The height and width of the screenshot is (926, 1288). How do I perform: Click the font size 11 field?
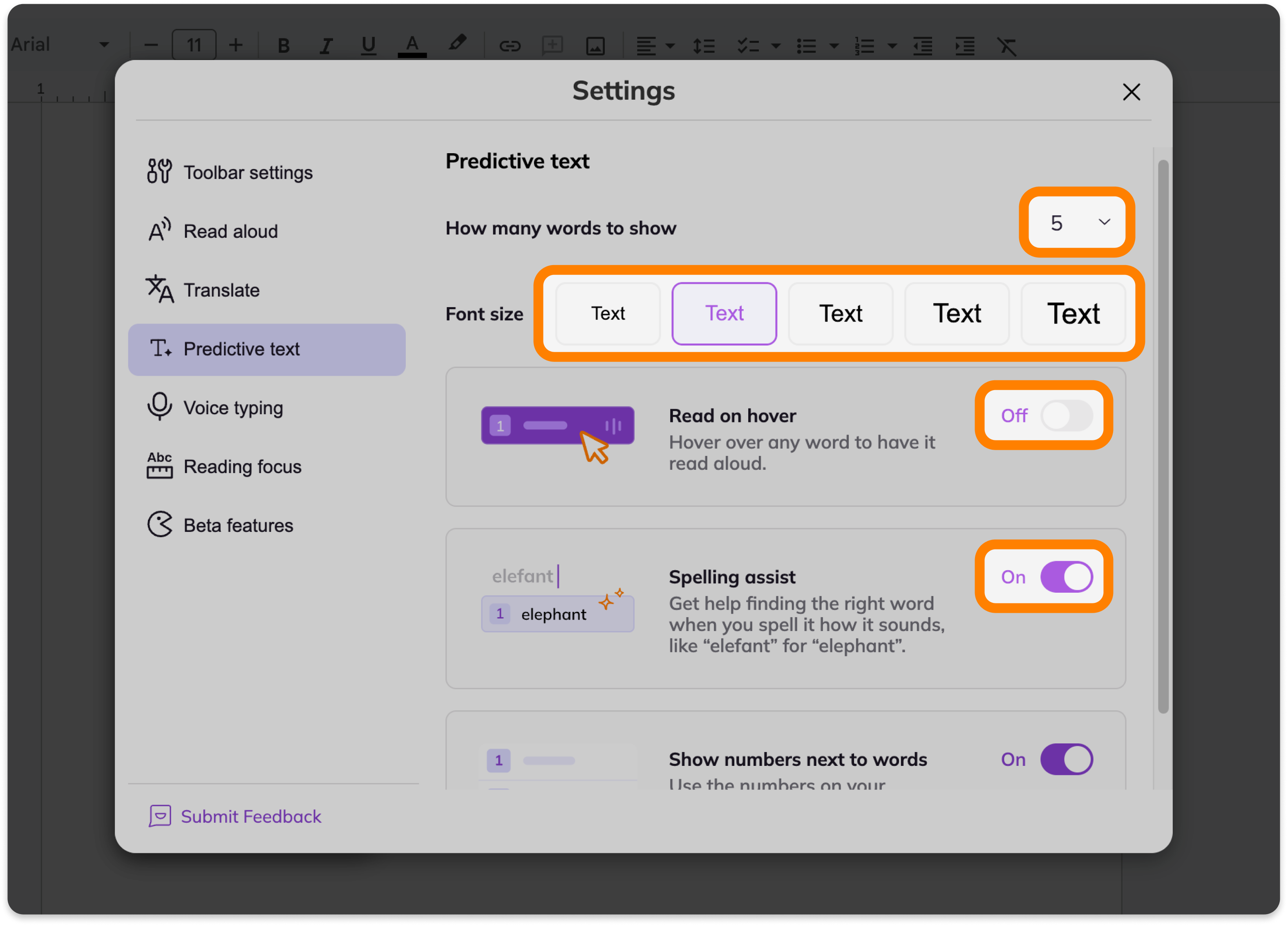[x=194, y=45]
